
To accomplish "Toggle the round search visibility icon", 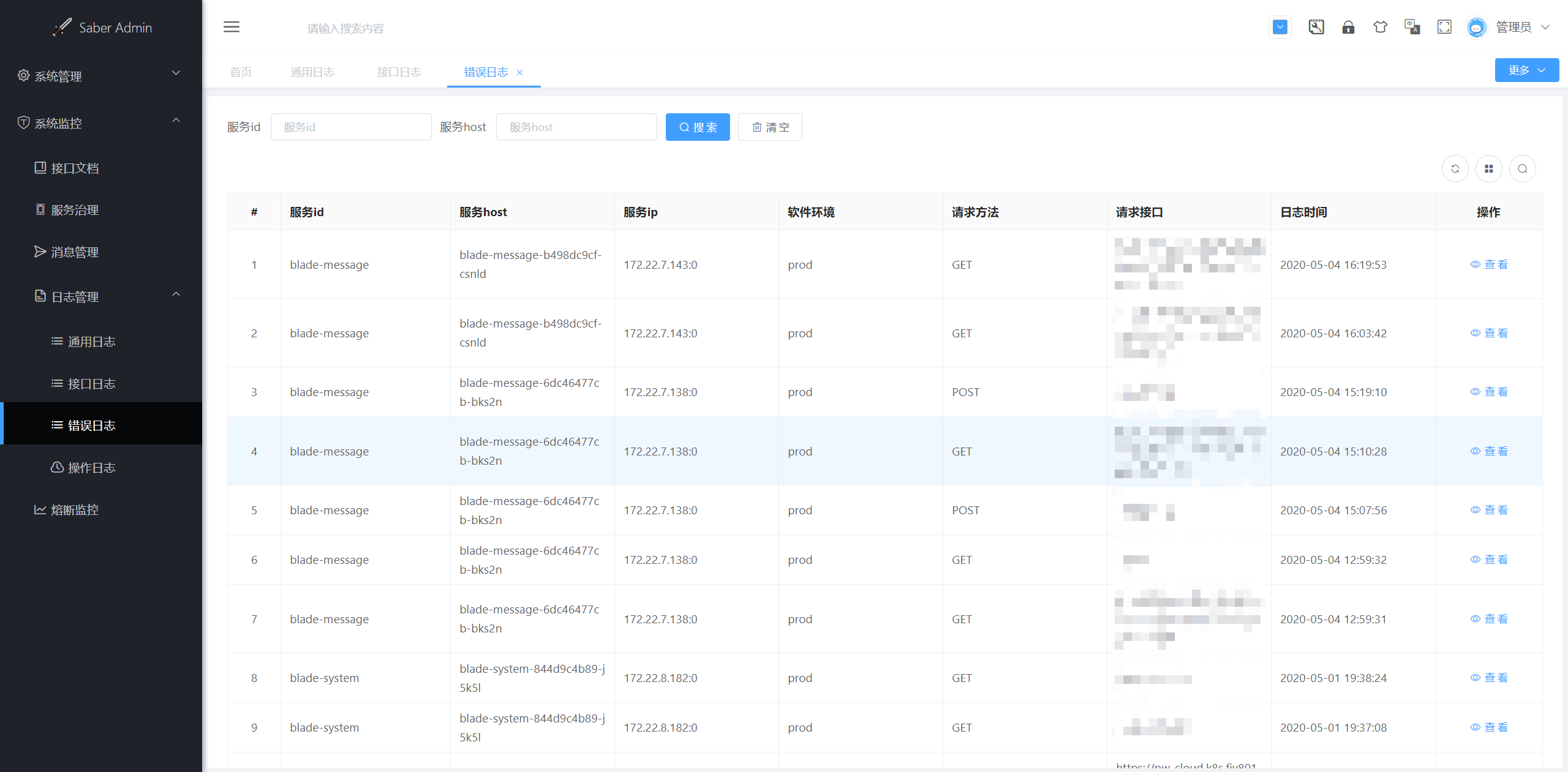I will click(x=1522, y=169).
